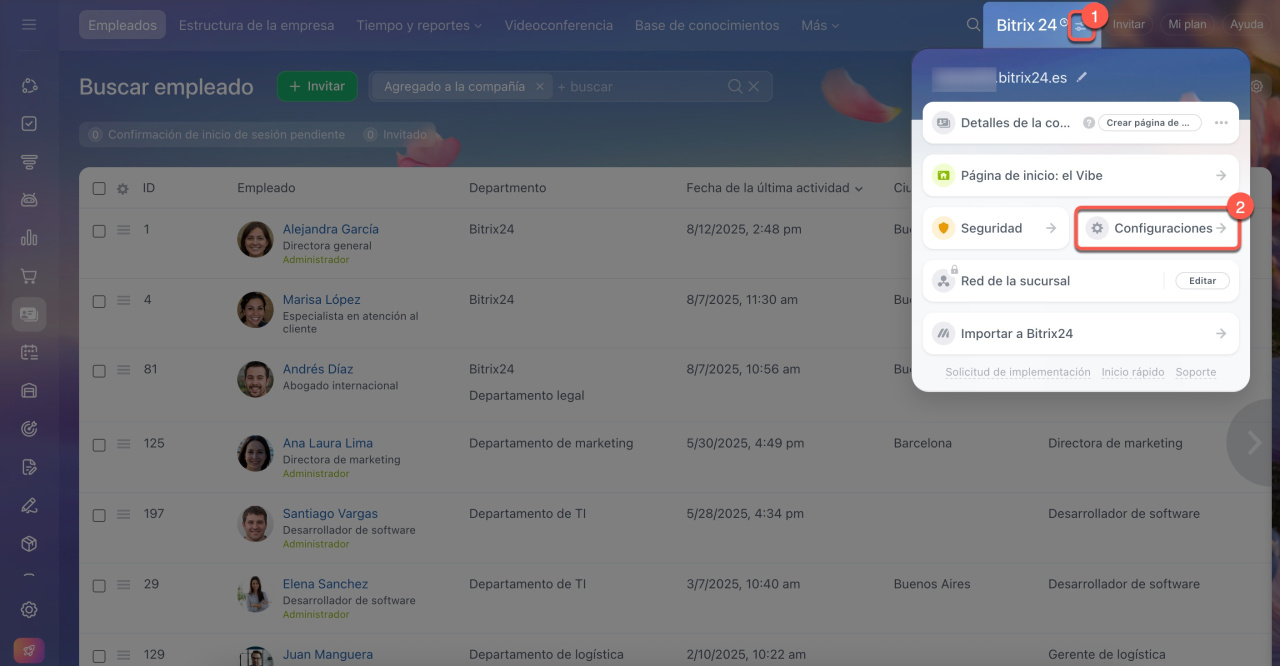
Task: Check the box for Andrés Díaz row
Action: click(99, 370)
